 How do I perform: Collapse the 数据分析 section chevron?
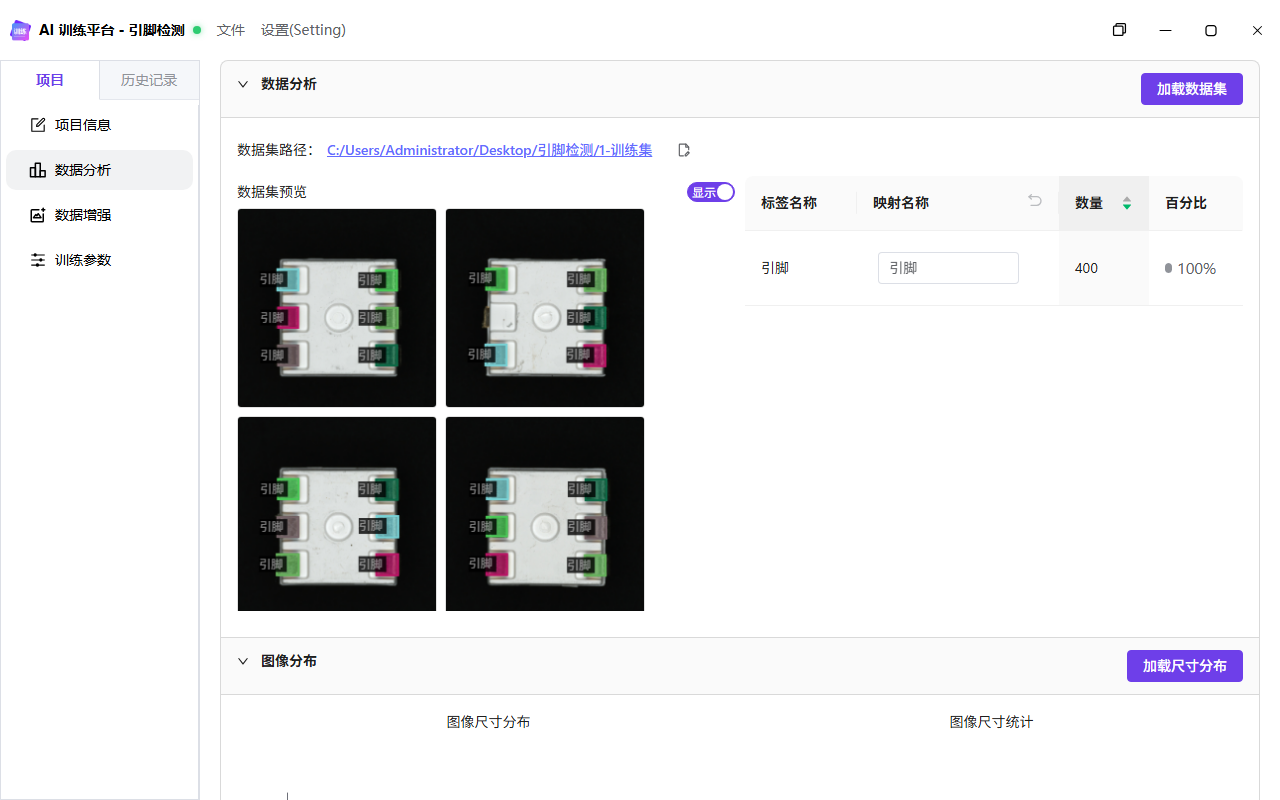[x=243, y=84]
